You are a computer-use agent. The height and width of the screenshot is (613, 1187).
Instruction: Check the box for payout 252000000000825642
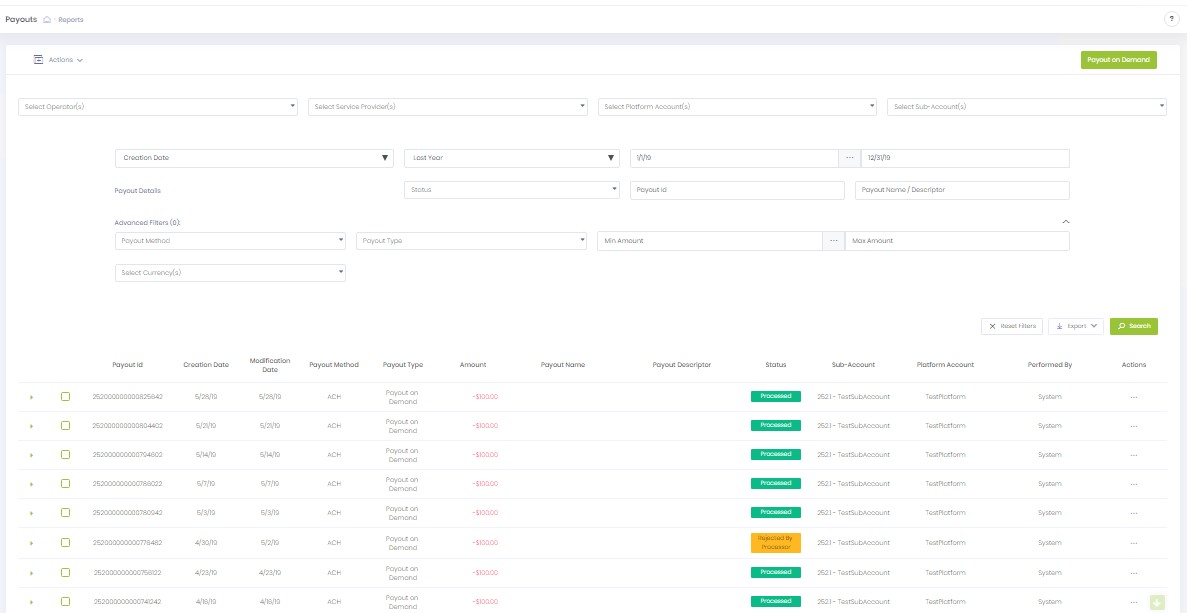(65, 397)
